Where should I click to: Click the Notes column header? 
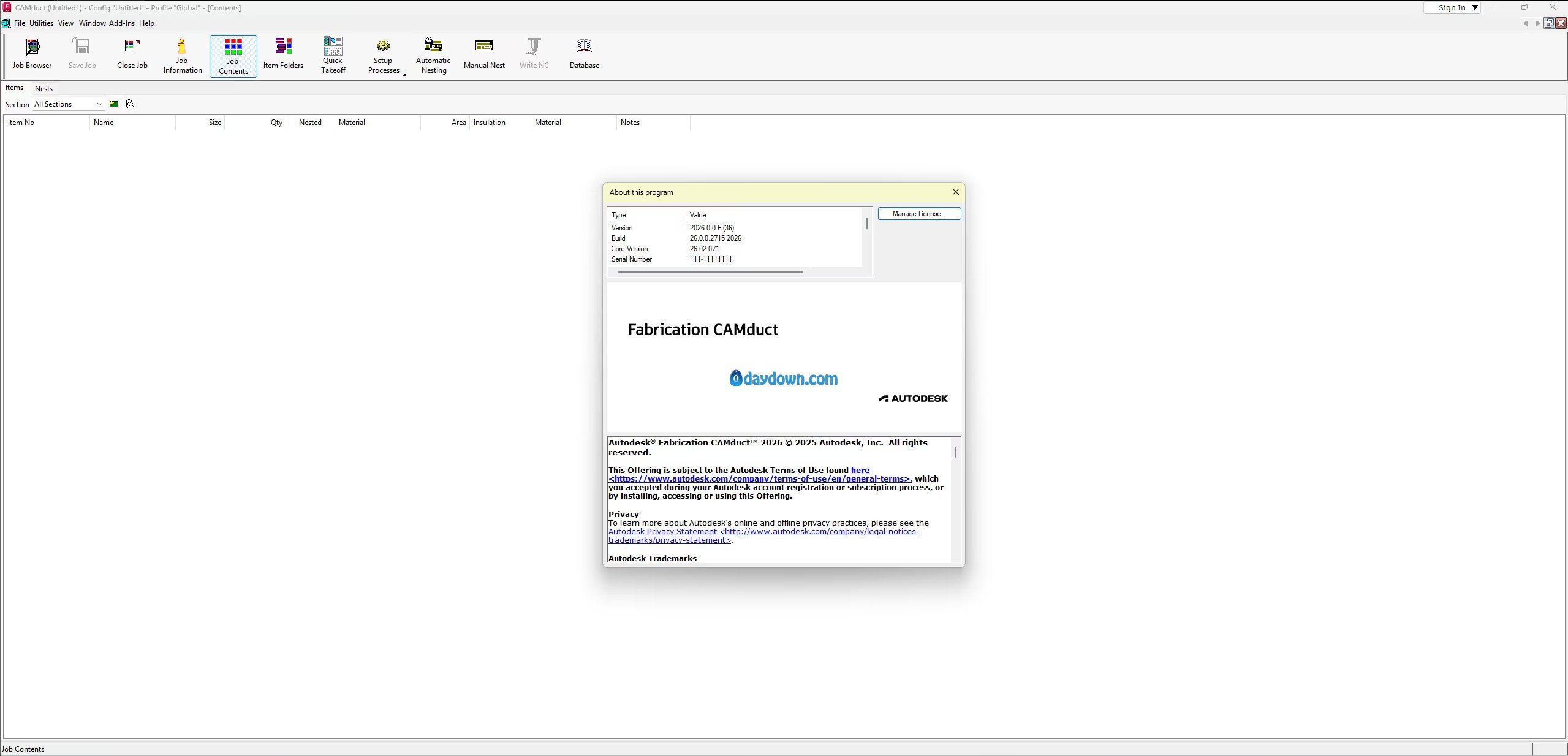[653, 123]
